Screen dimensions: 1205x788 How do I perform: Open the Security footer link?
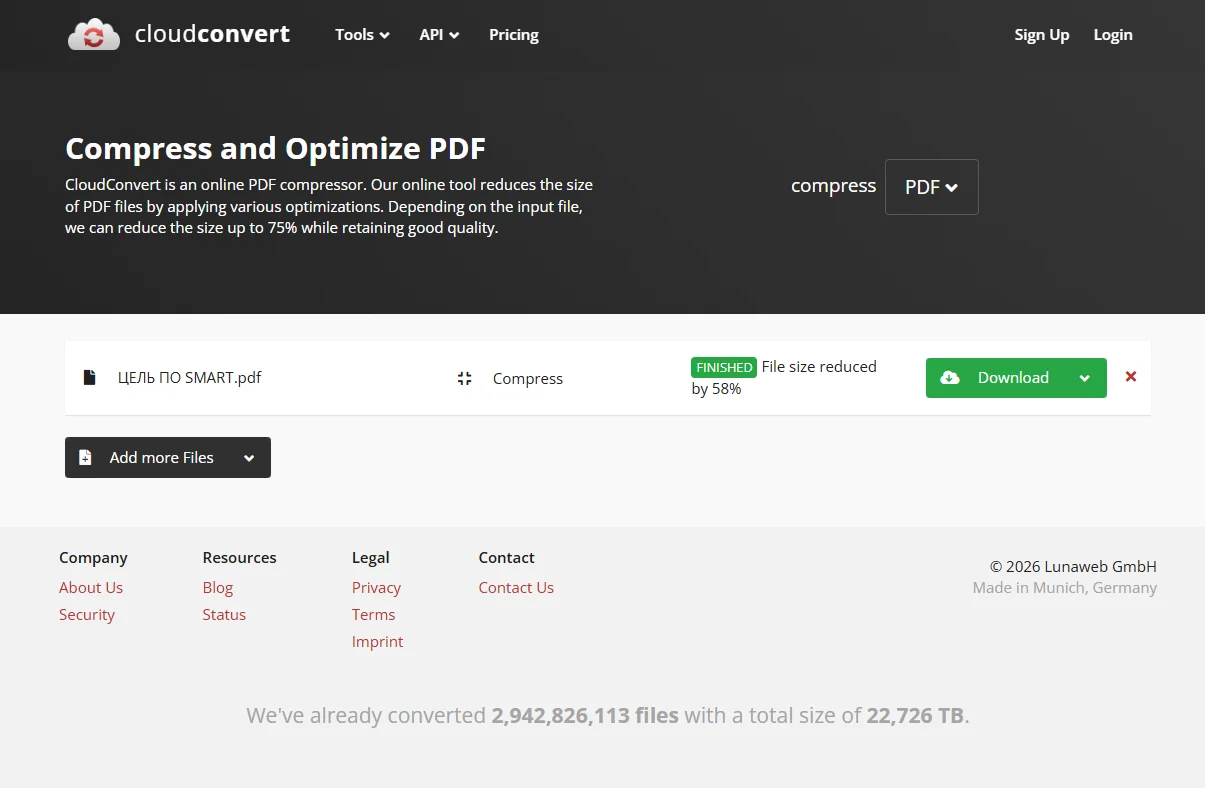pos(87,615)
